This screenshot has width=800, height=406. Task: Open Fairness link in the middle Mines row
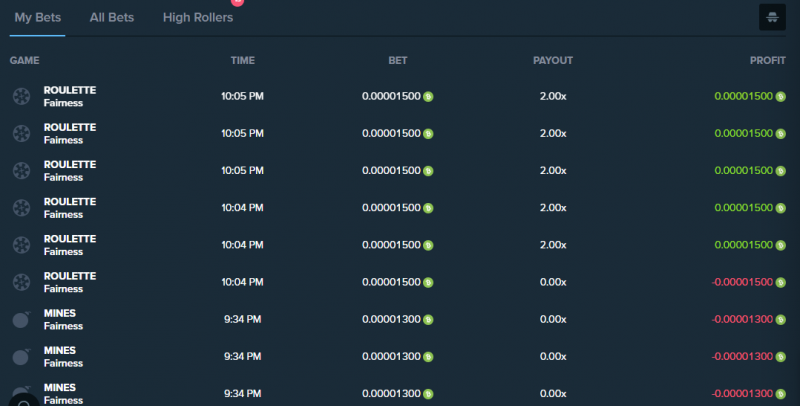click(x=63, y=364)
